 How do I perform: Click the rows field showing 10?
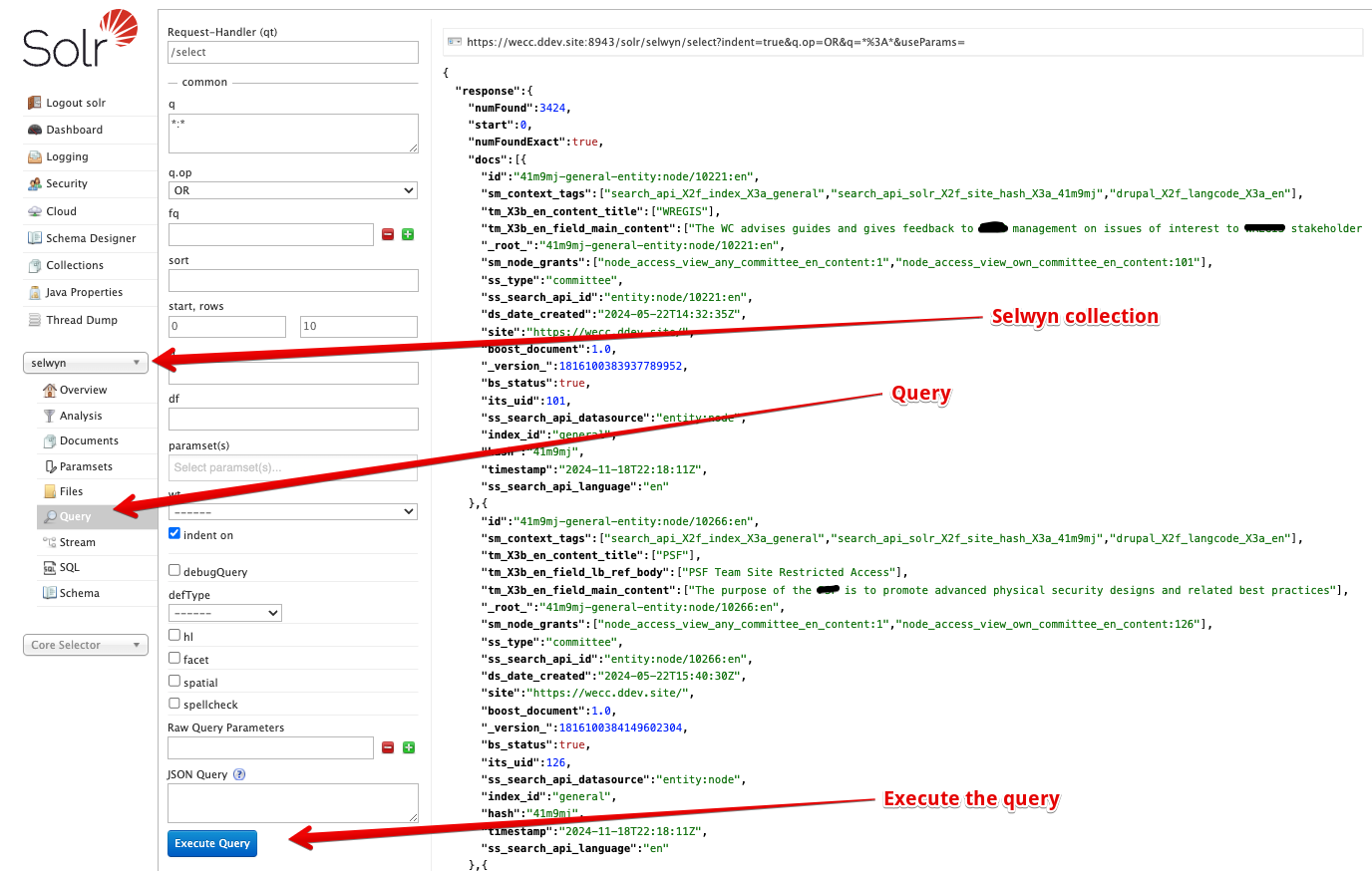(x=359, y=326)
